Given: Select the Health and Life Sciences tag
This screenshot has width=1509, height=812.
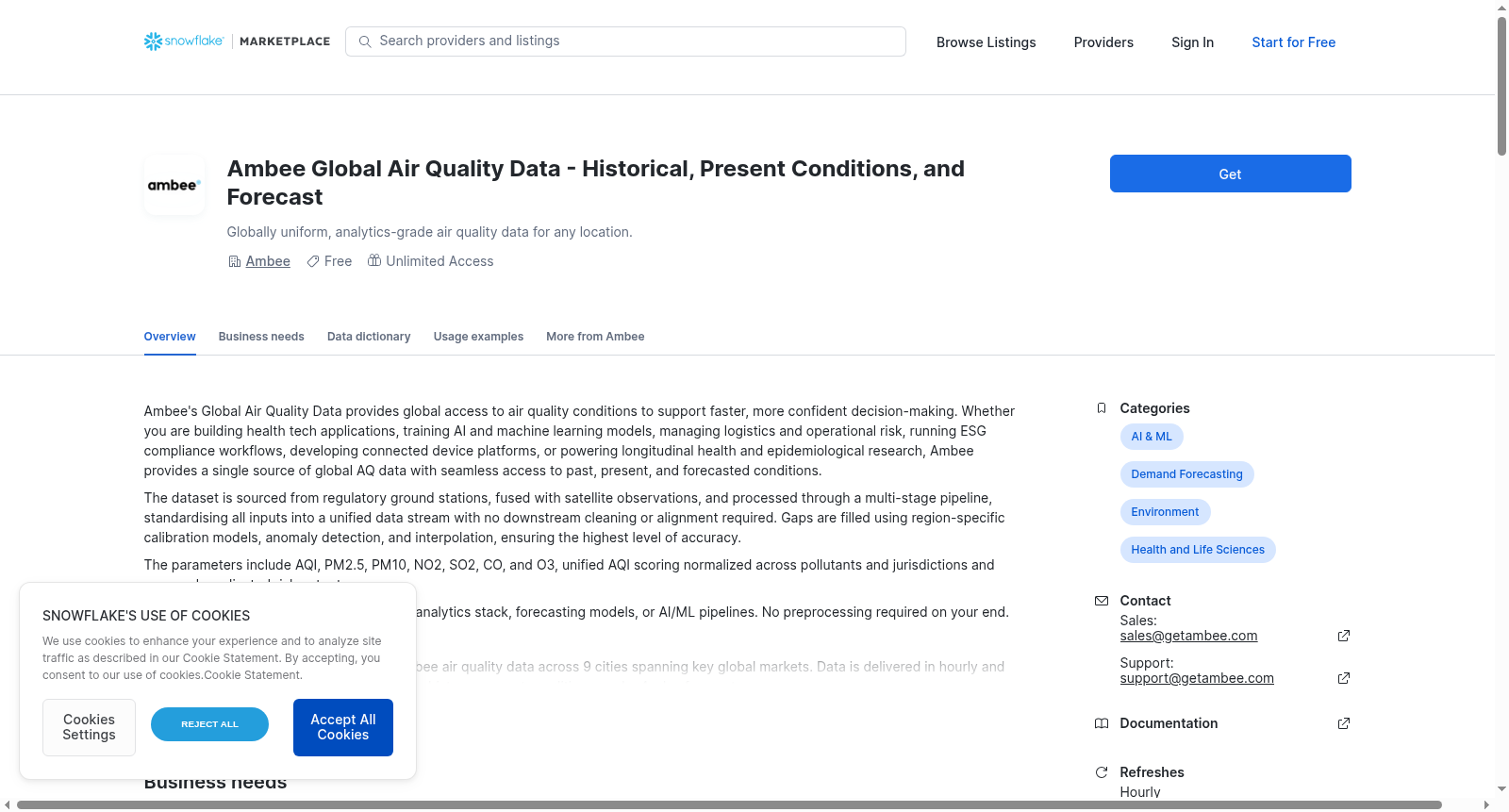Looking at the screenshot, I should pos(1198,550).
